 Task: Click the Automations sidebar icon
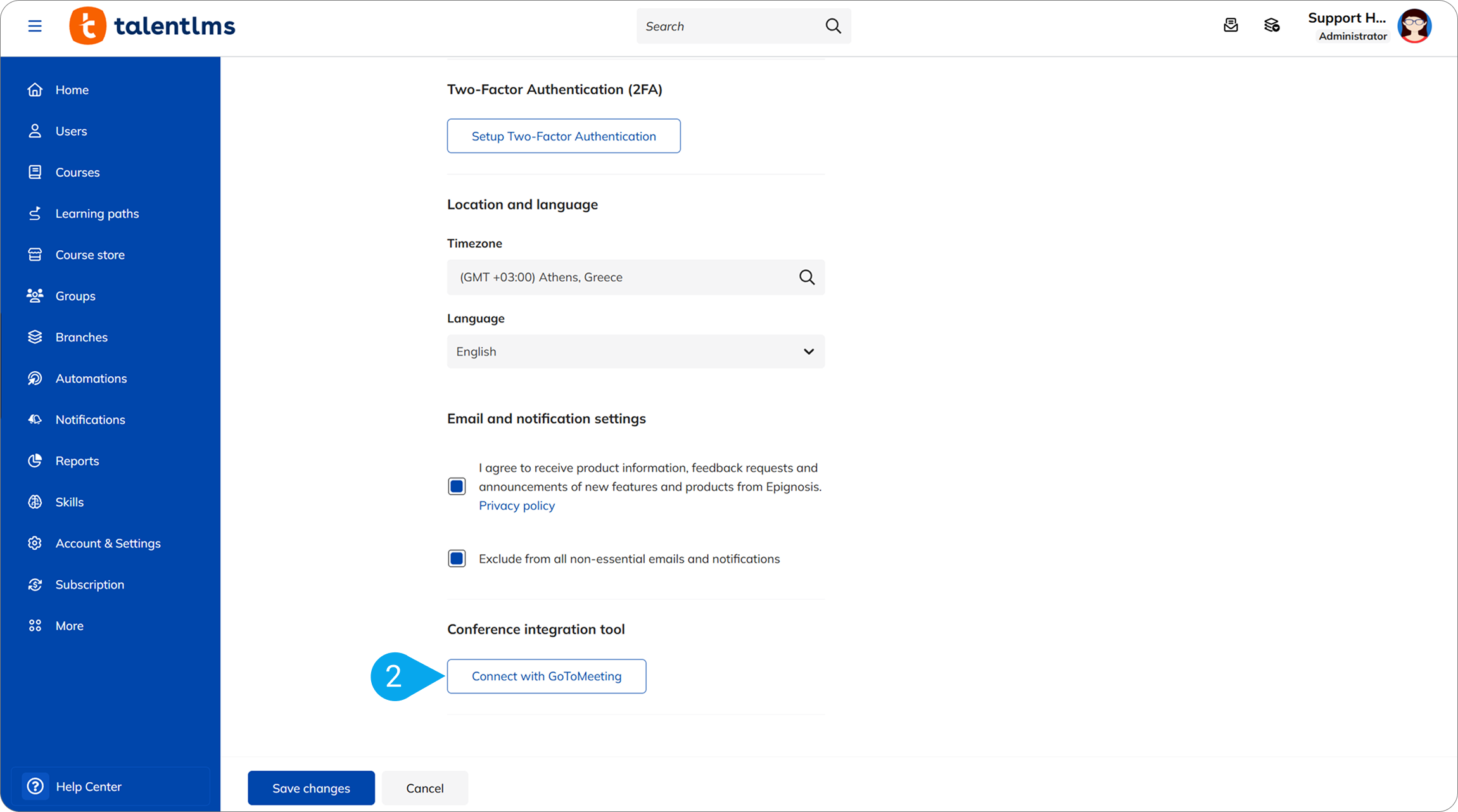35,378
